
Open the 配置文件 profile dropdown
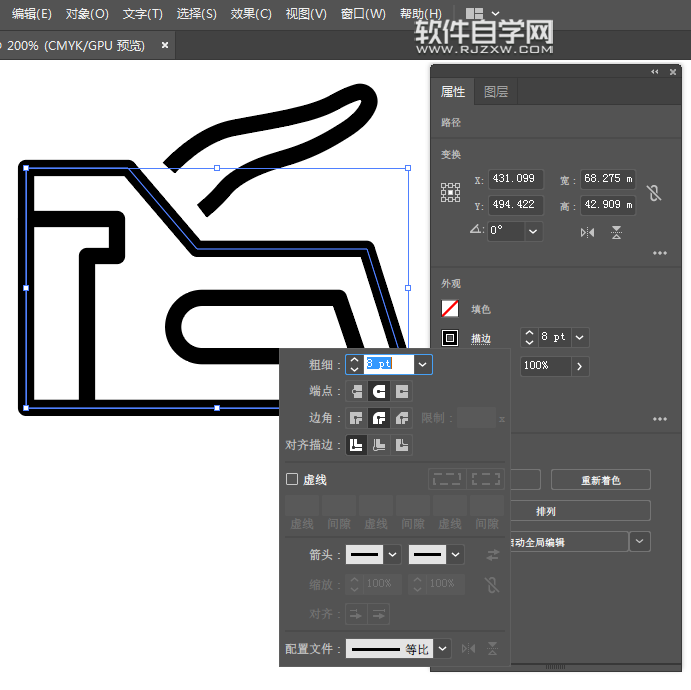click(x=442, y=649)
